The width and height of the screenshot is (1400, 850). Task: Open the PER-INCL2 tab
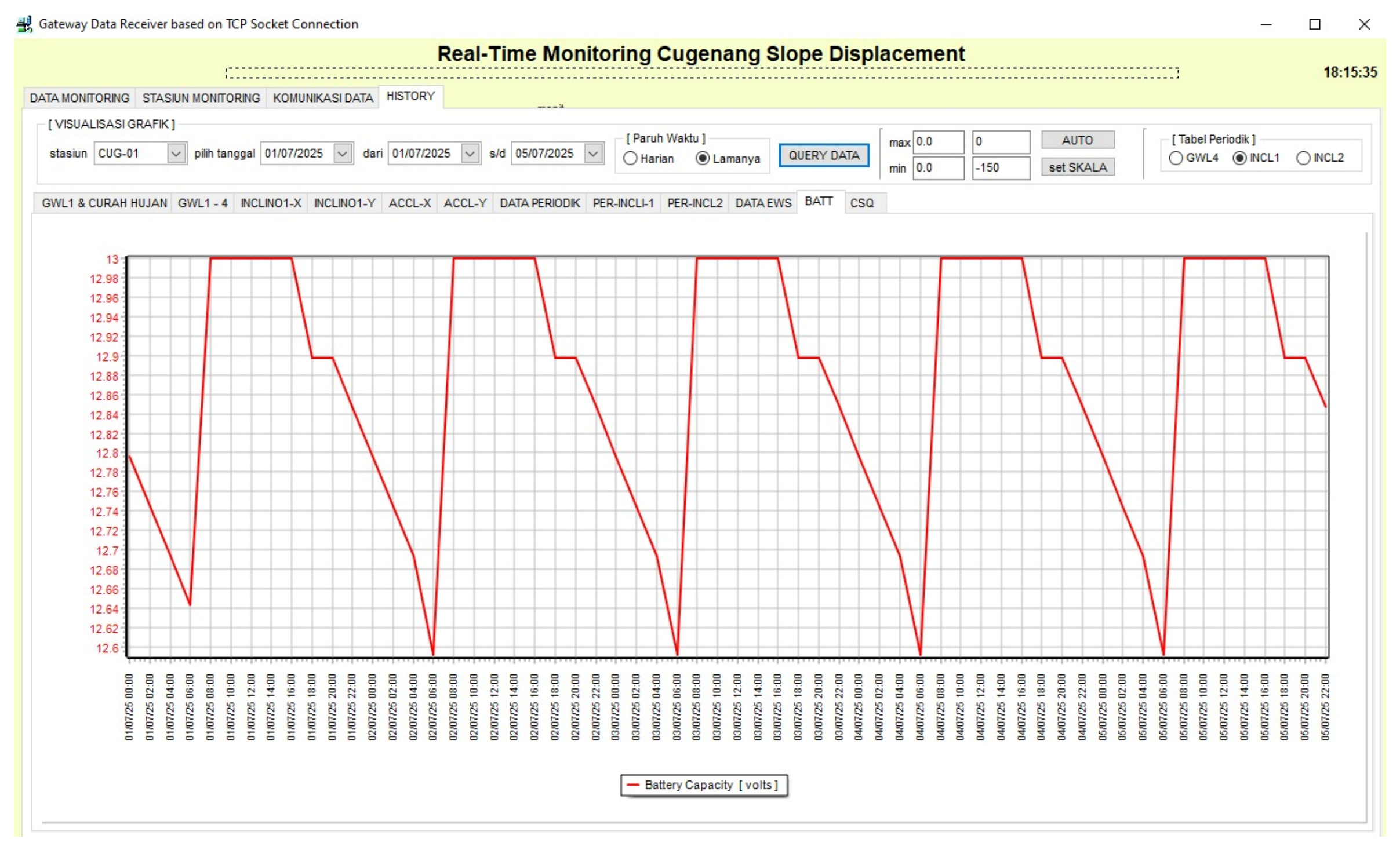click(695, 203)
